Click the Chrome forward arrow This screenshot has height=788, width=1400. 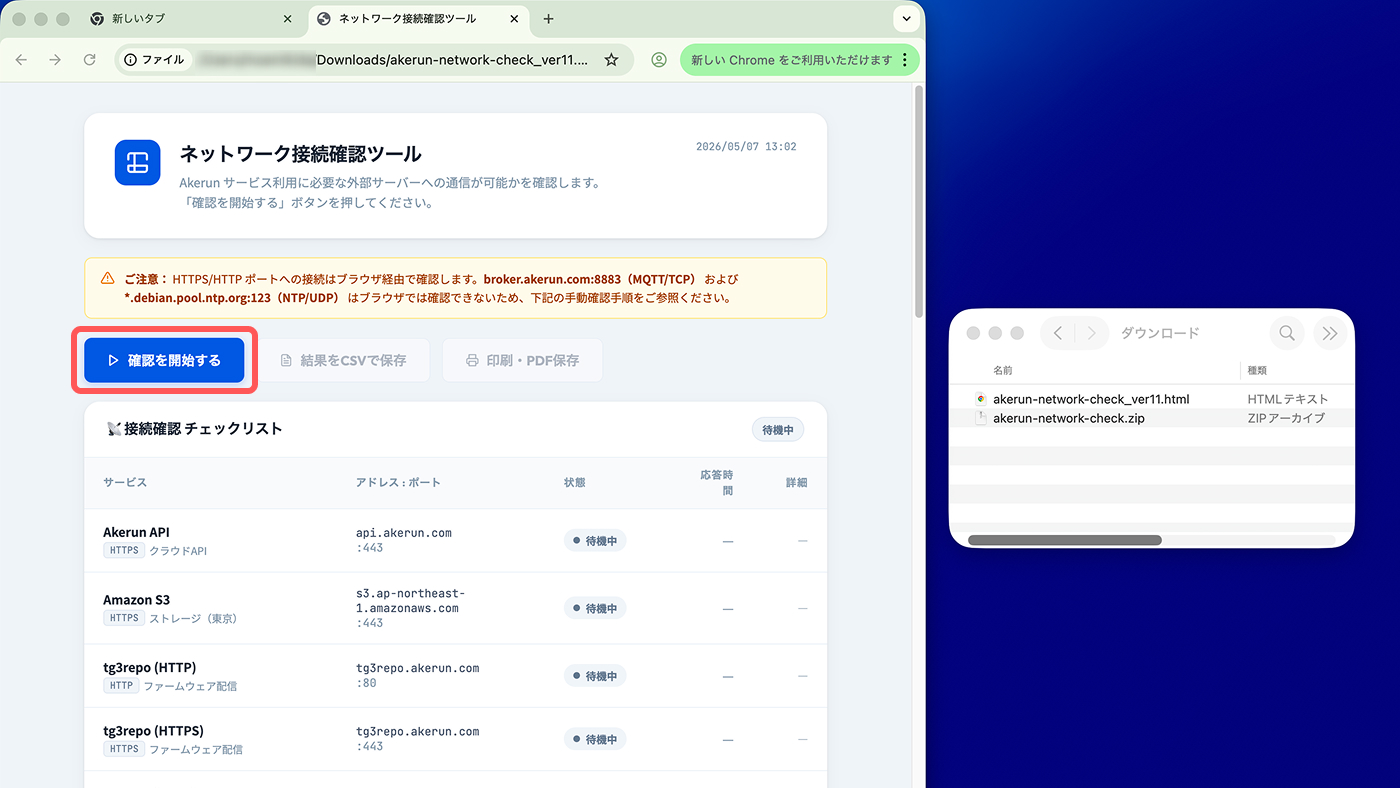[x=55, y=60]
